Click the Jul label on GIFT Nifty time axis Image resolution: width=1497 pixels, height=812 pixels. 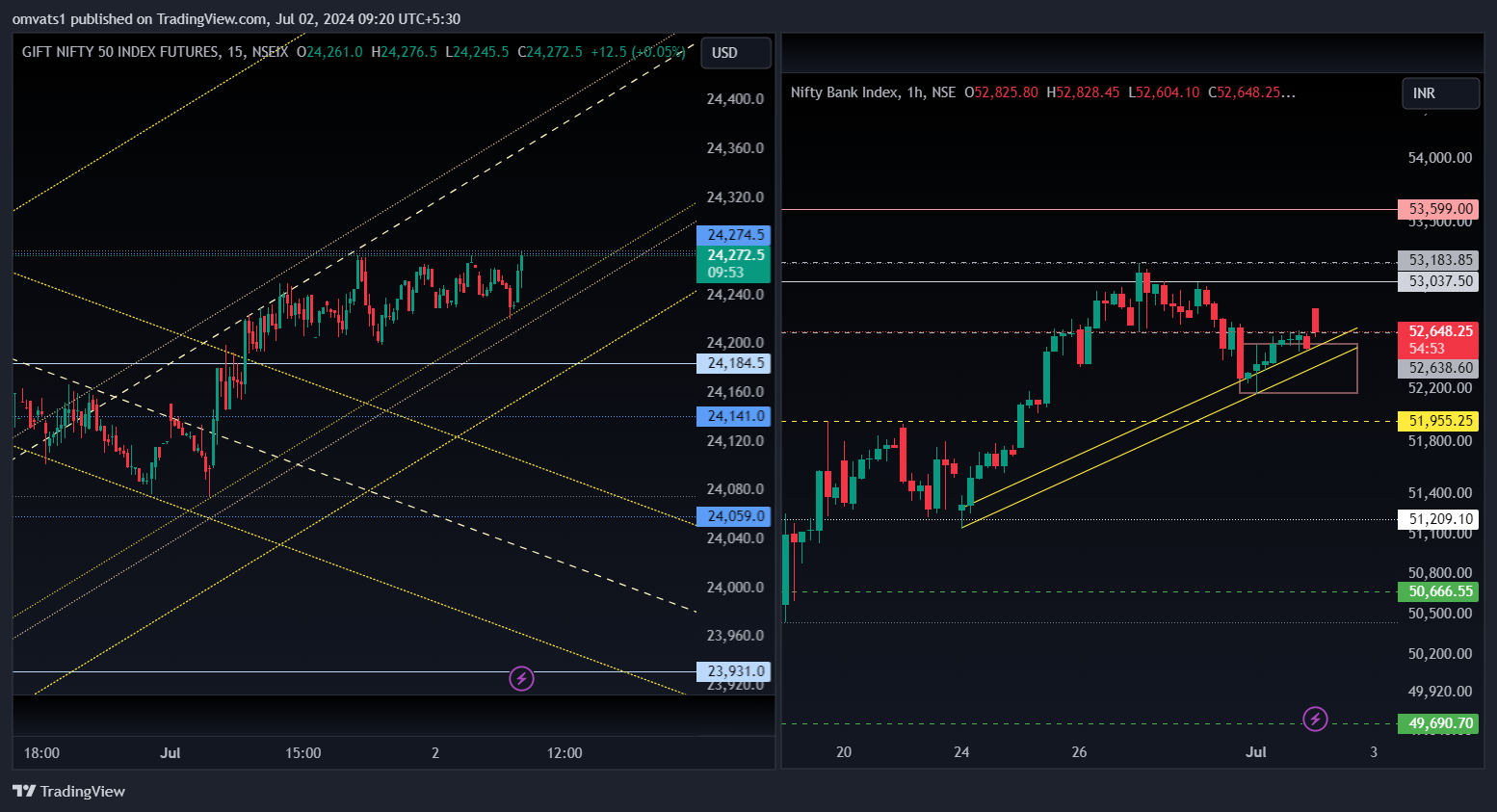point(171,753)
